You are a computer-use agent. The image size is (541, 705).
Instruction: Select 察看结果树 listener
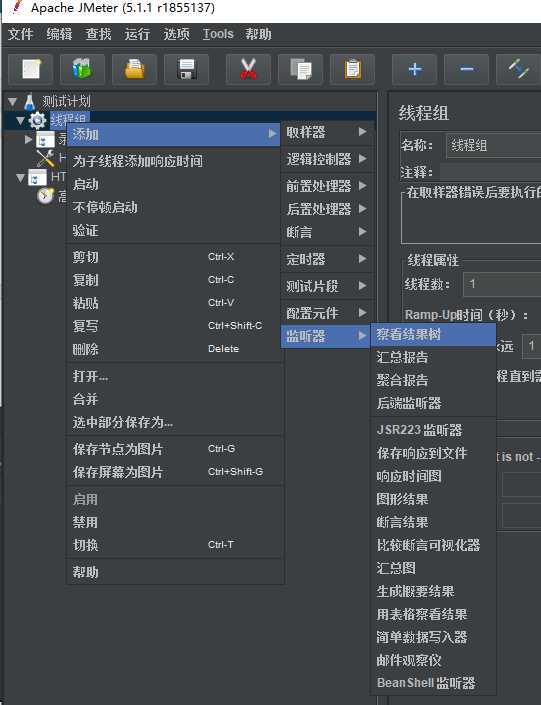click(x=433, y=334)
